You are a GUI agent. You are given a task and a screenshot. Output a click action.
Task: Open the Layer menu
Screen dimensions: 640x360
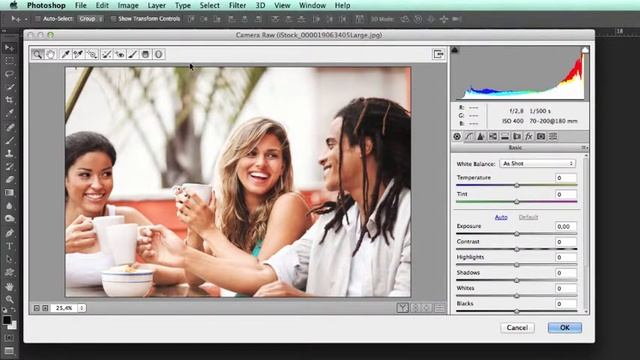tap(157, 5)
